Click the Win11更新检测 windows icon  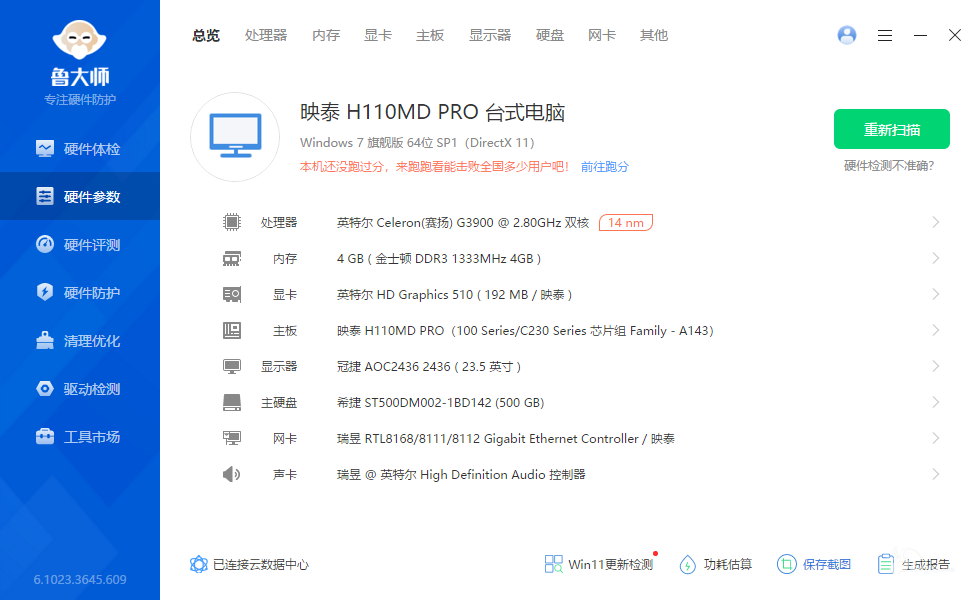point(554,564)
